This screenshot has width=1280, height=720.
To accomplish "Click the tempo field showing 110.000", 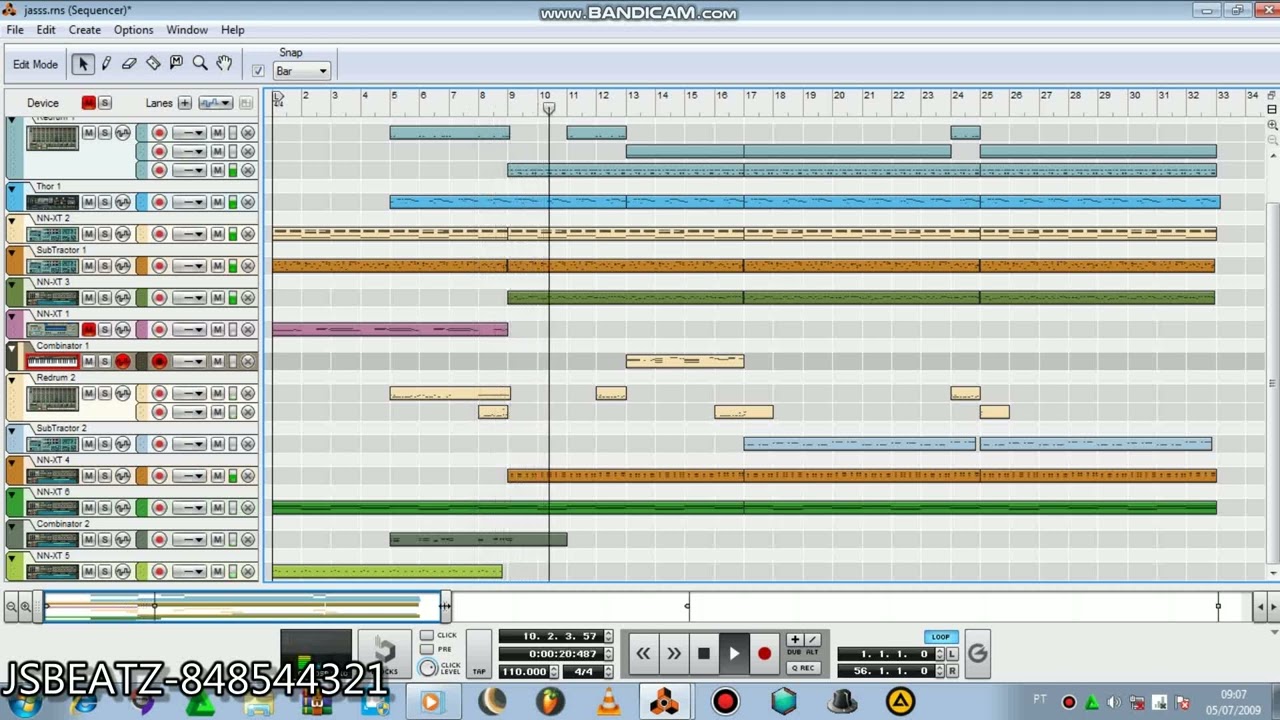I will coord(524,671).
